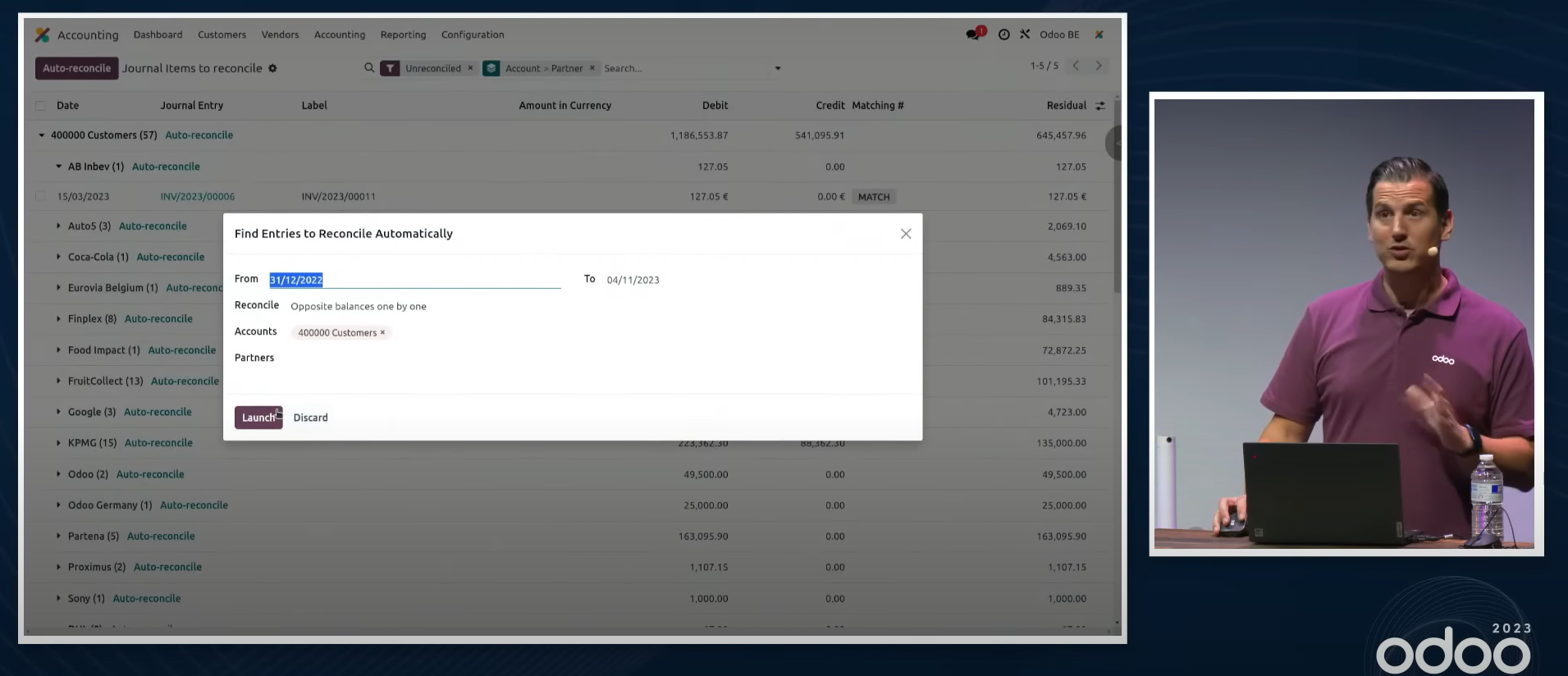Click Auto-reconcile link for 400000 Customers
The height and width of the screenshot is (676, 1568).
point(199,135)
